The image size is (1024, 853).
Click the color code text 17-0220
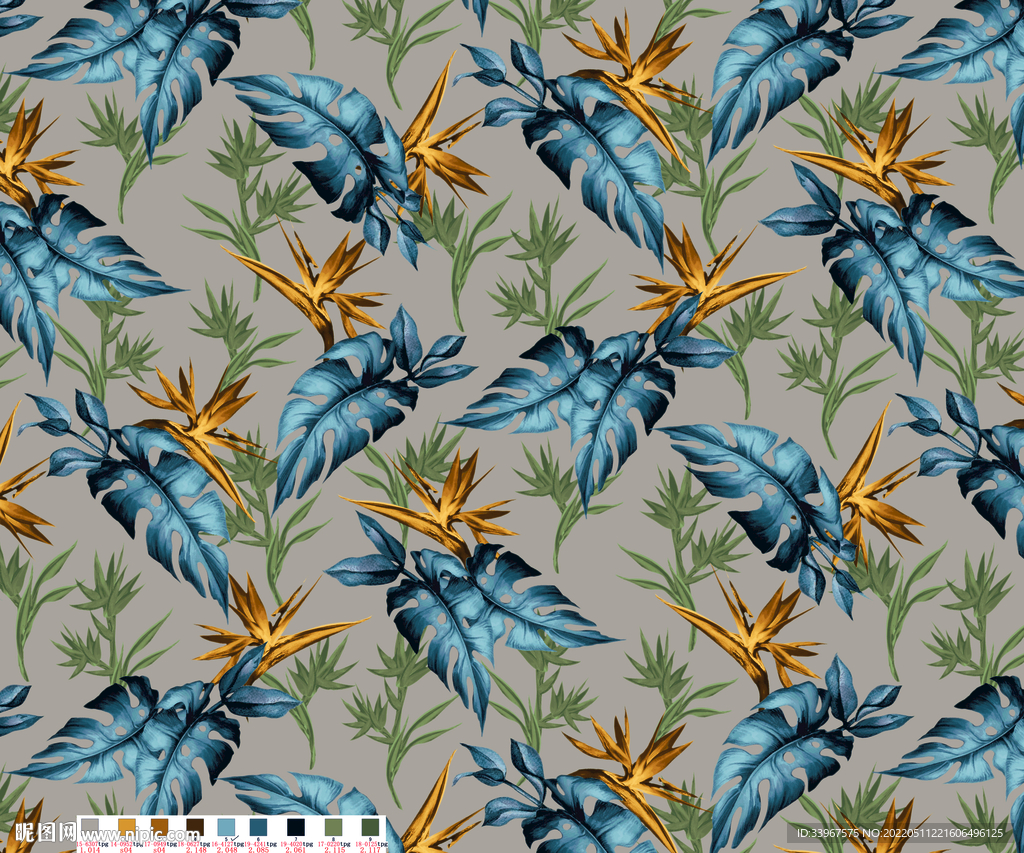tap(328, 844)
